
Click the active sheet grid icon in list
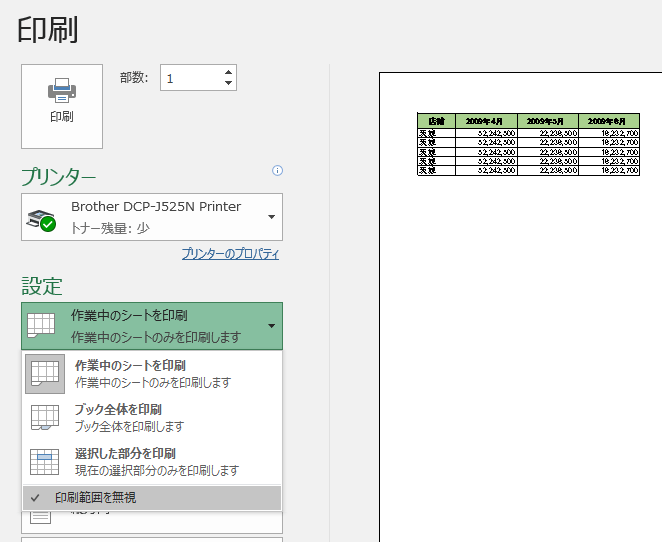tap(45, 374)
